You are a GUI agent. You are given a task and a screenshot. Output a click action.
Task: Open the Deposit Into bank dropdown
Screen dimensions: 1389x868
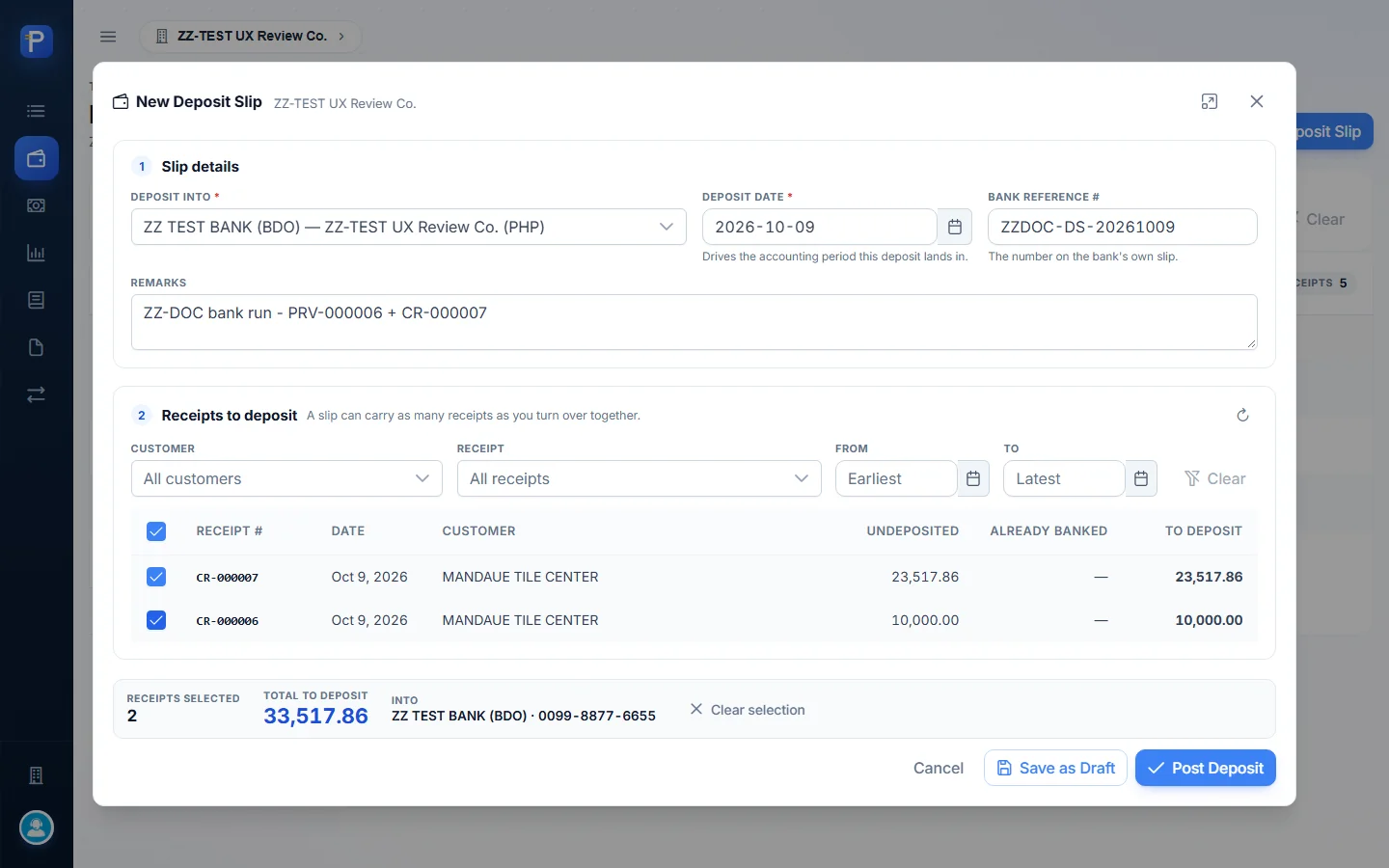point(409,227)
